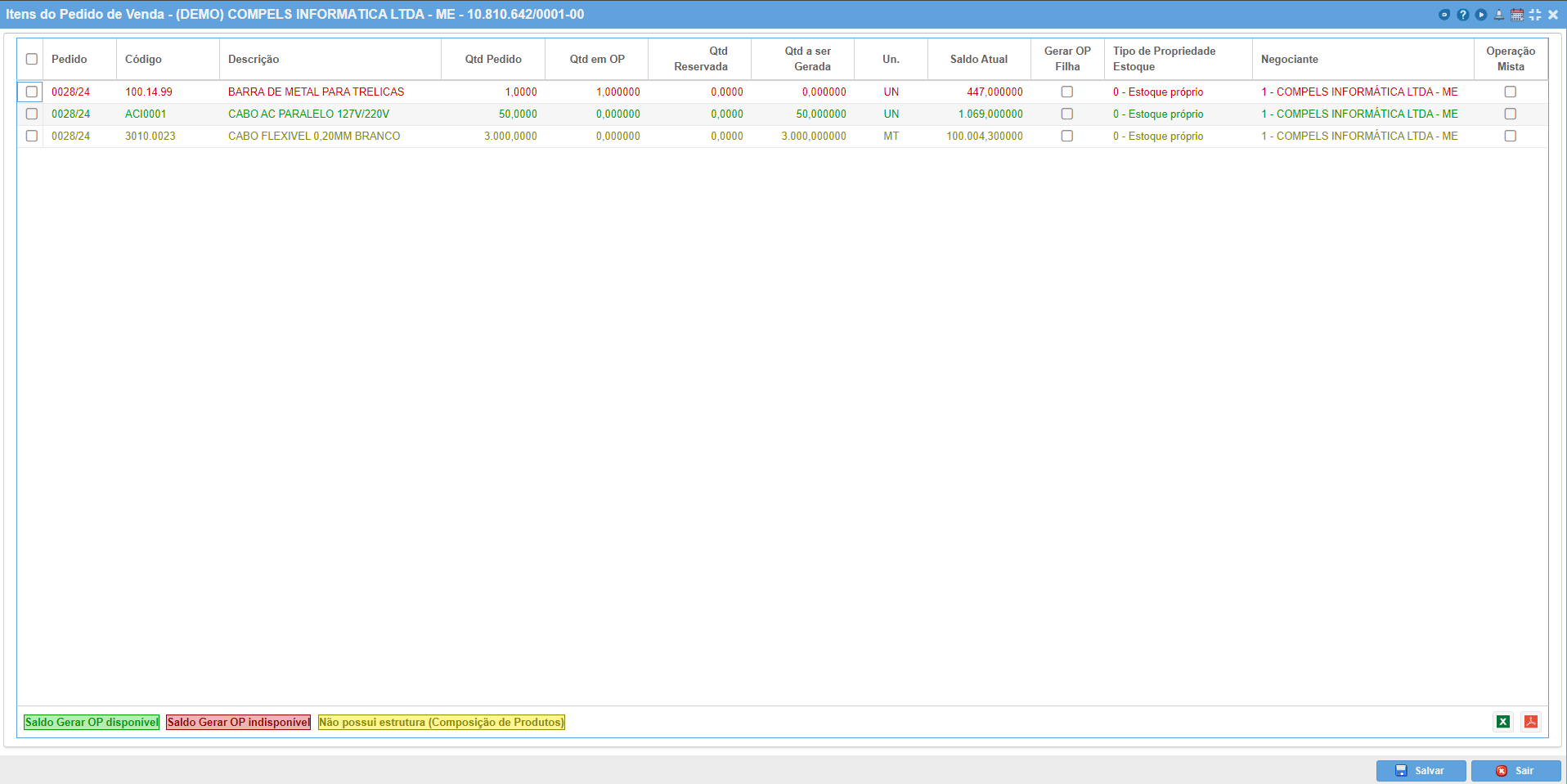Close the Itens do Pedido de Venda window
The image size is (1567, 784).
point(1552,15)
